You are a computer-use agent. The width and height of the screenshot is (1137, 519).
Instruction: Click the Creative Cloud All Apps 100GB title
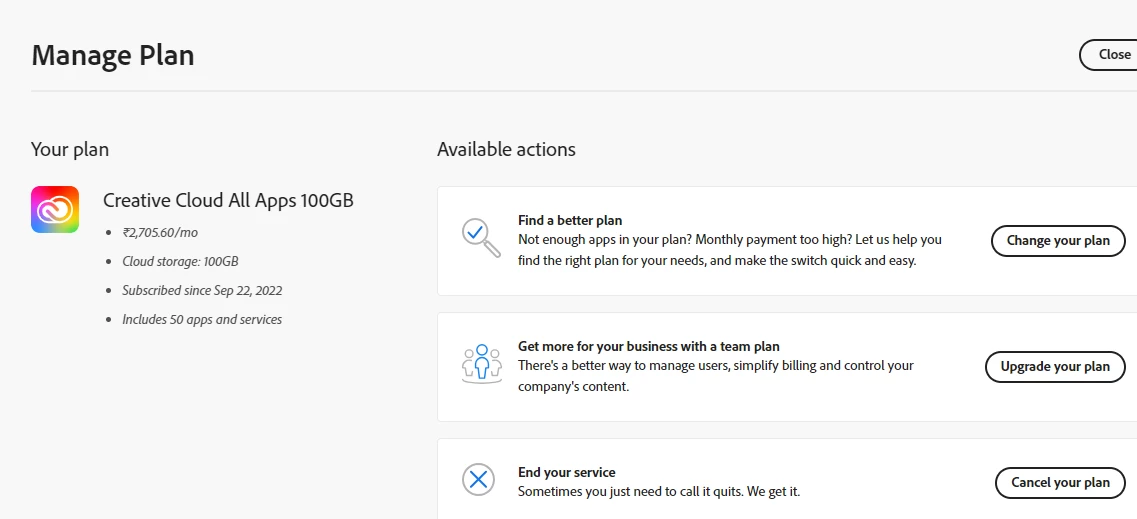[228, 200]
